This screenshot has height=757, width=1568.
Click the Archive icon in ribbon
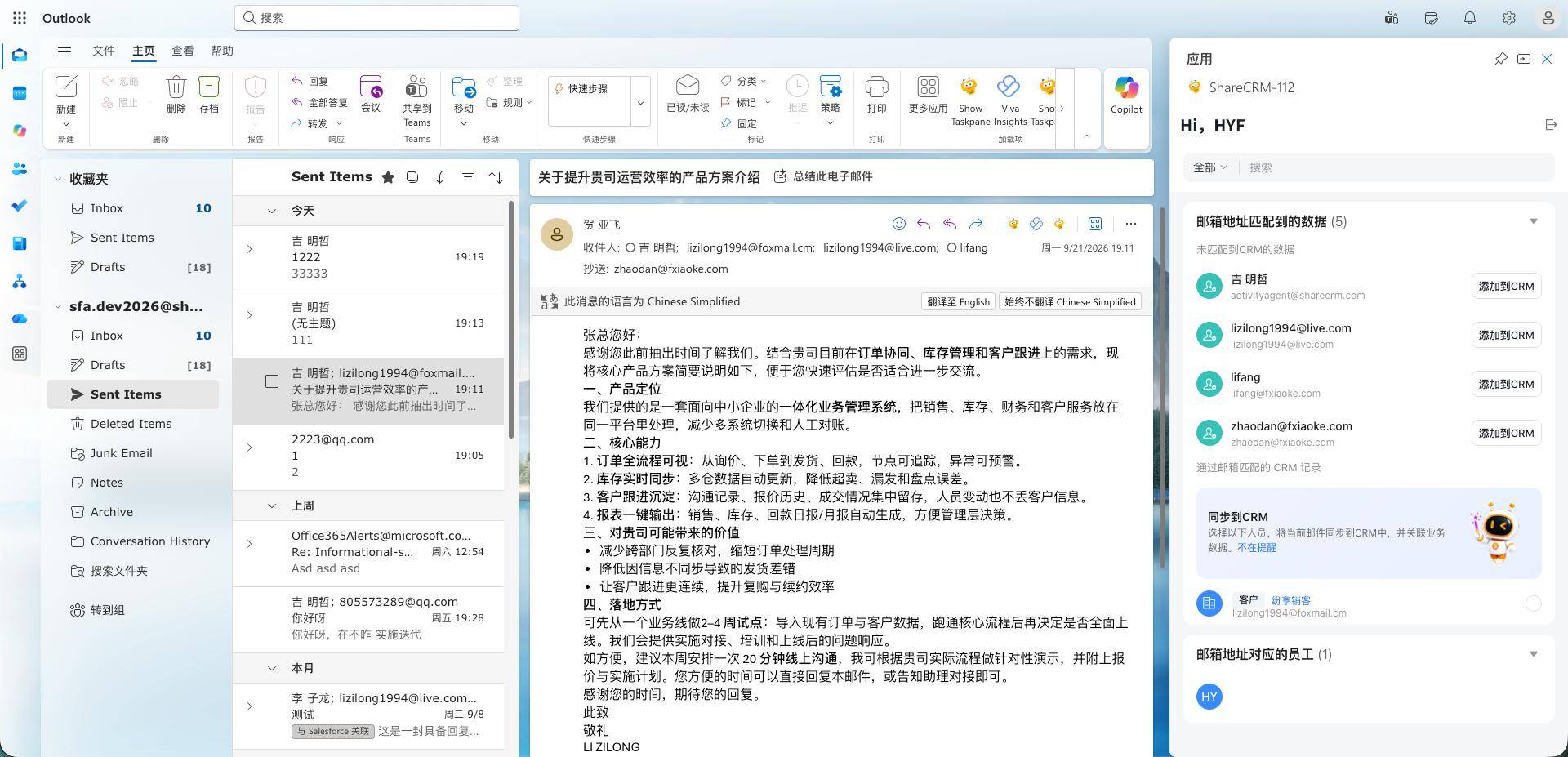tap(209, 87)
